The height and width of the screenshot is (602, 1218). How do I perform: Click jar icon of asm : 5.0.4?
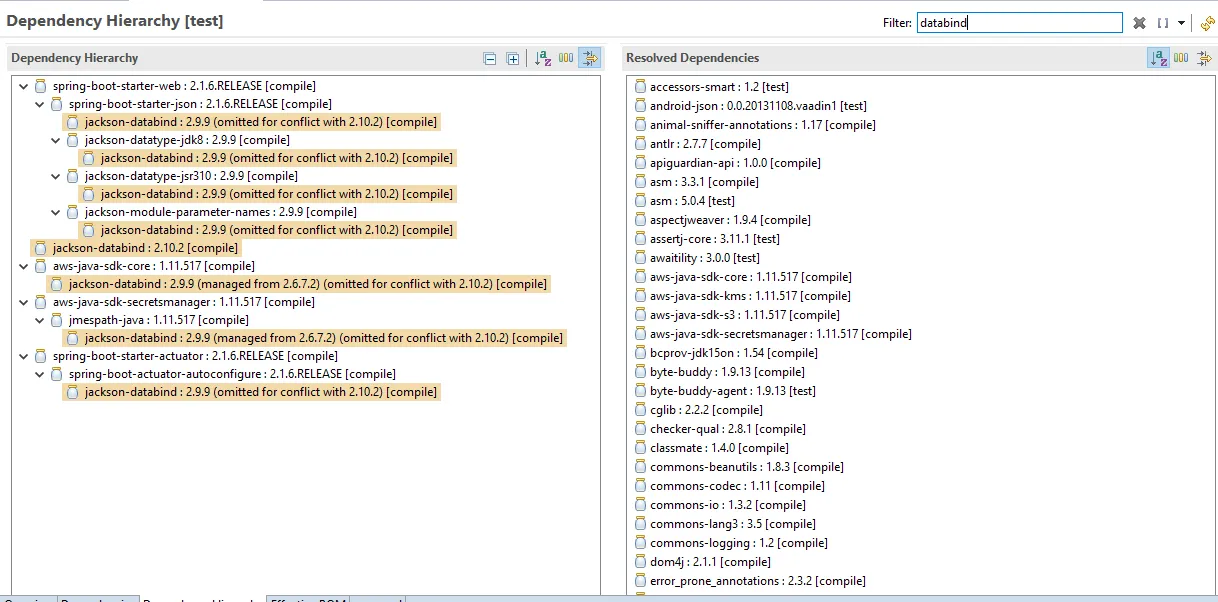pyautogui.click(x=641, y=201)
